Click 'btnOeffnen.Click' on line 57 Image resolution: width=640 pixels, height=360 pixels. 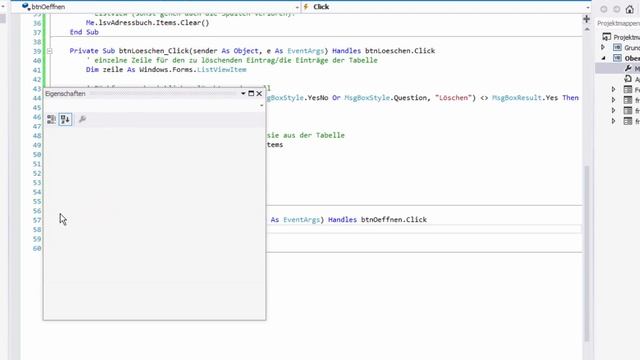point(394,220)
